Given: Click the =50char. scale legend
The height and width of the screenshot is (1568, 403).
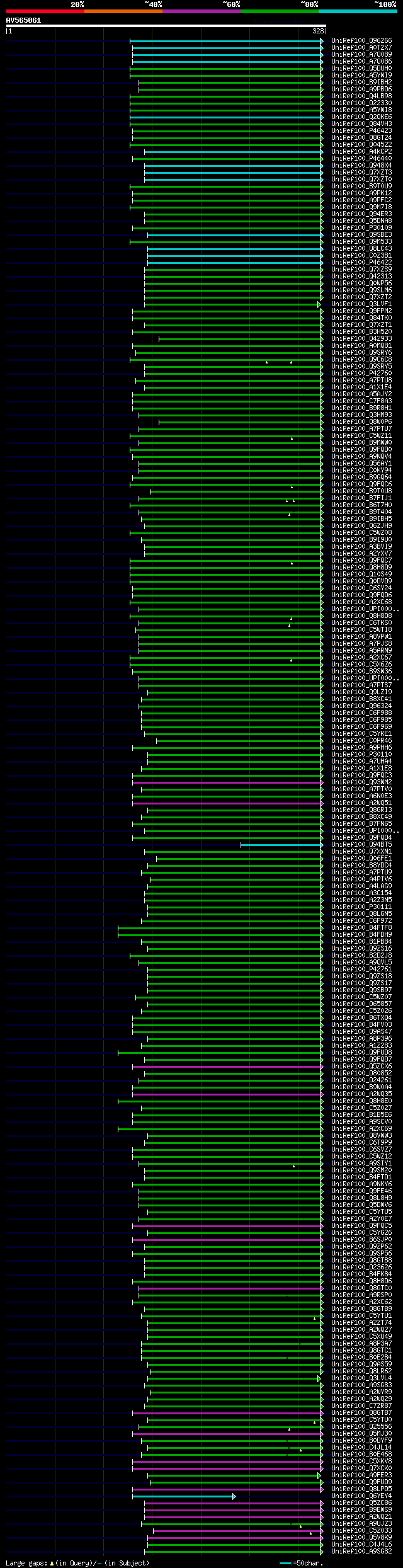Looking at the screenshot, I should tap(302, 1563).
